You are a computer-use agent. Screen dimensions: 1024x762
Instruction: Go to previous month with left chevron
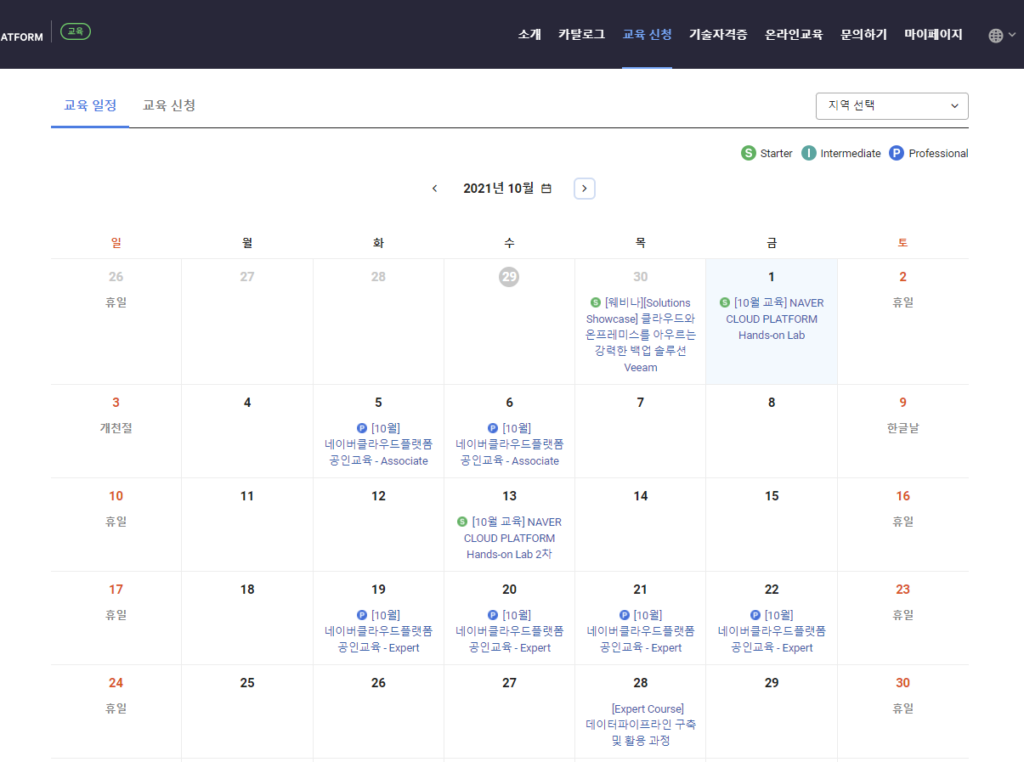(435, 189)
